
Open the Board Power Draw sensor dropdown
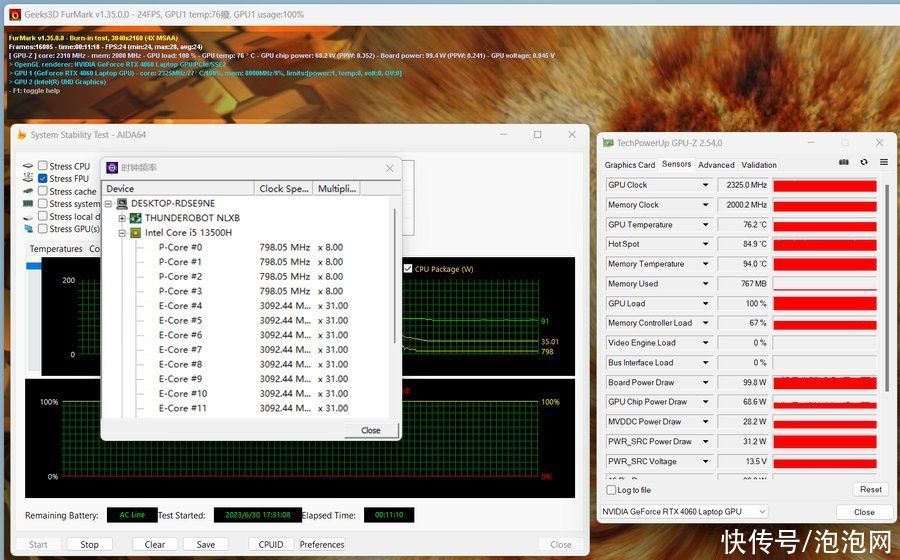pos(705,382)
